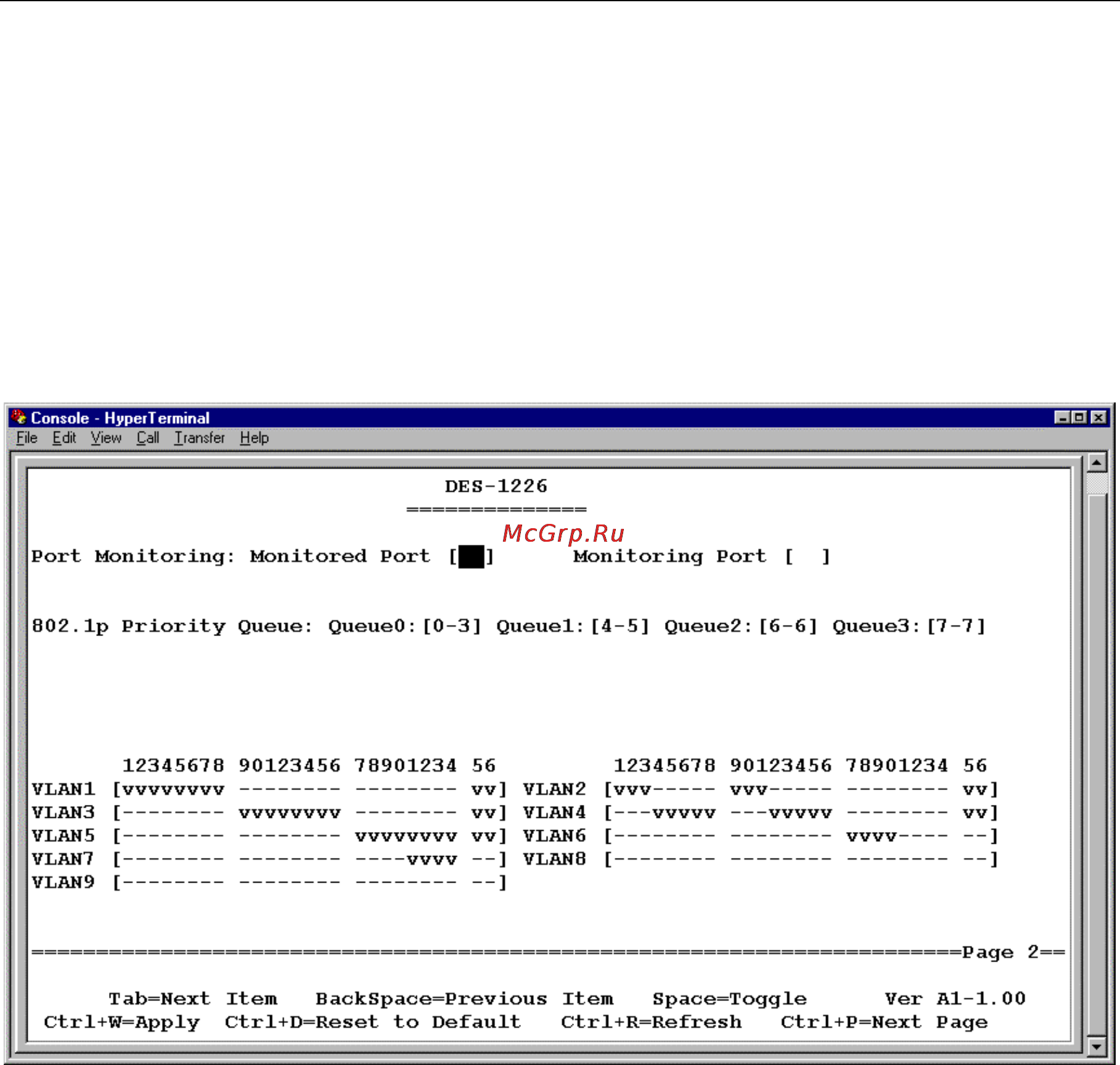Click VLAN3 ports 9-16 membership group
Screen dimensions: 1120x1065
point(290,813)
